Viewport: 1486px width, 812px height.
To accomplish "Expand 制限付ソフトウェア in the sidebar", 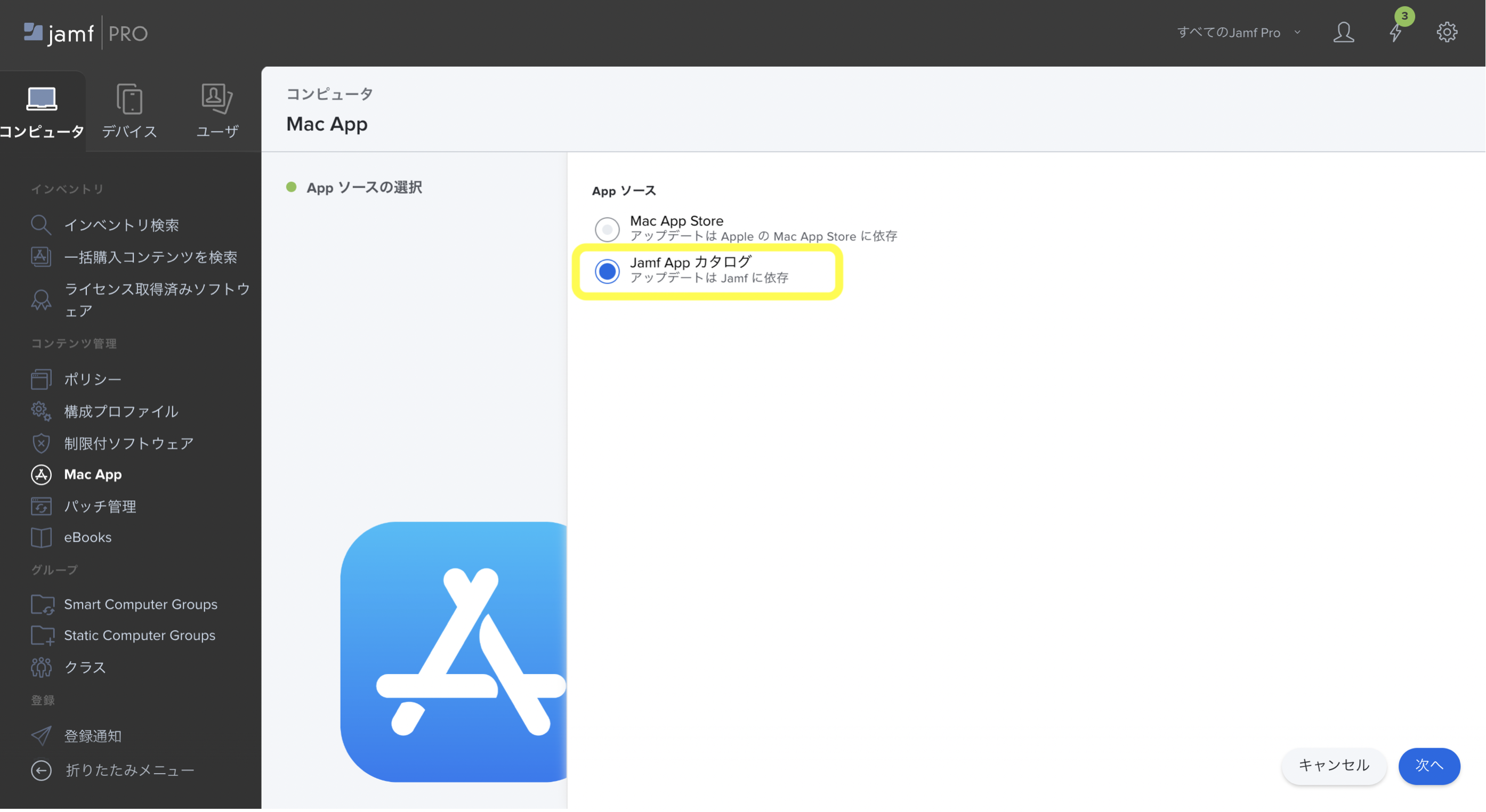I will [128, 443].
